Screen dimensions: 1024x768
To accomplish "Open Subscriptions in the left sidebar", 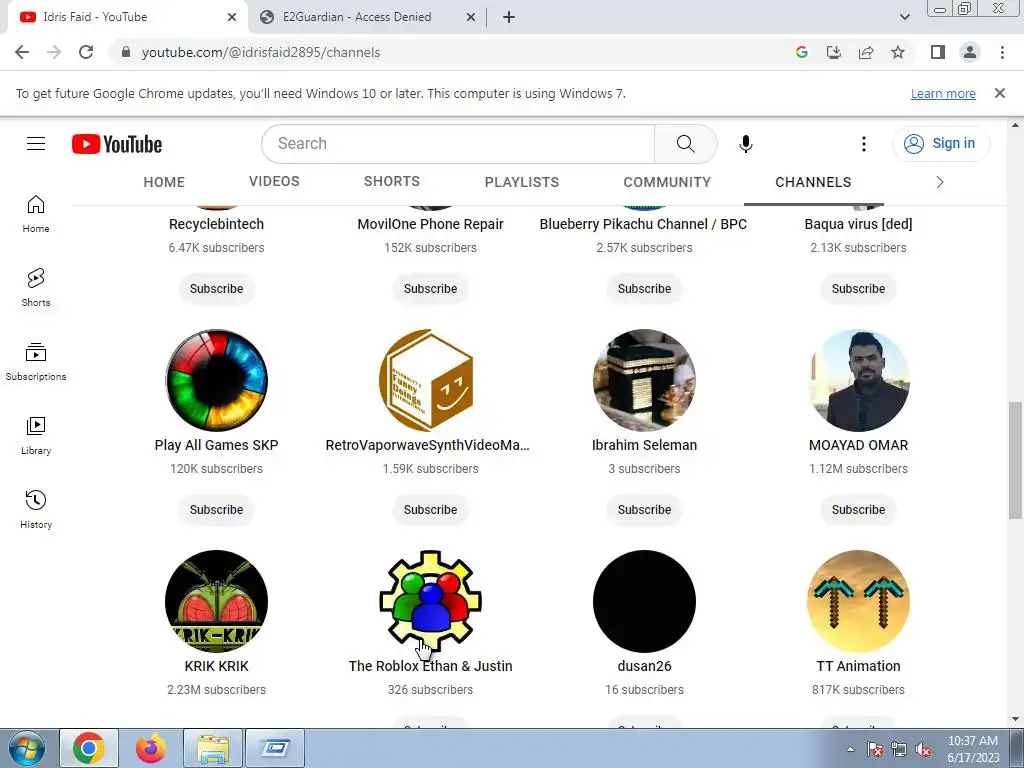I will coord(36,361).
